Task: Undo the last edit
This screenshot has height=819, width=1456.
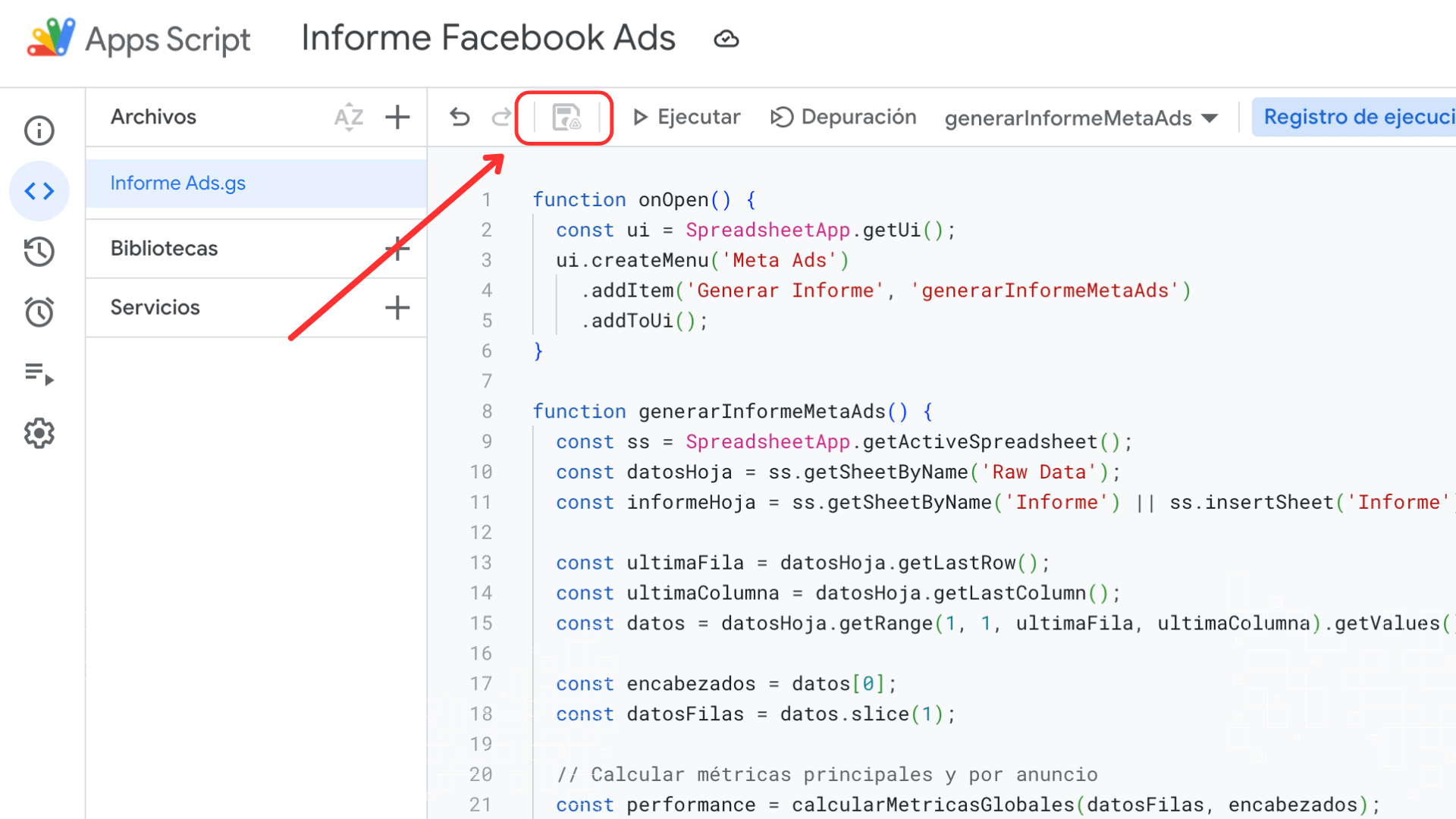Action: point(460,117)
